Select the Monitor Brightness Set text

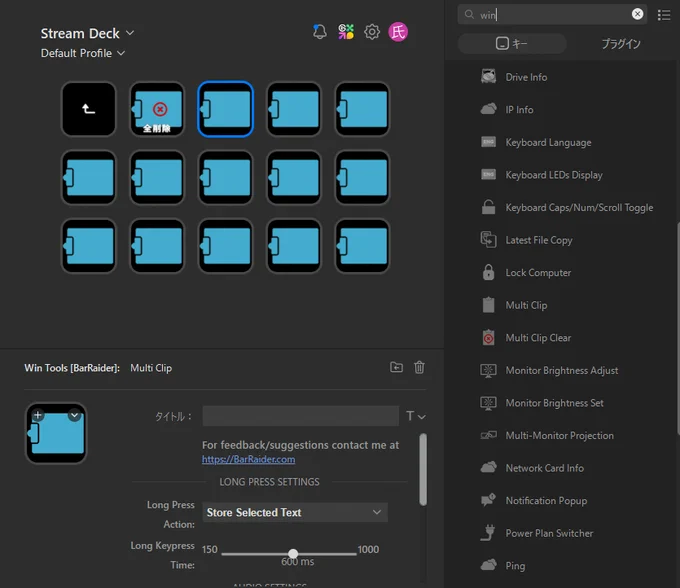[554, 403]
